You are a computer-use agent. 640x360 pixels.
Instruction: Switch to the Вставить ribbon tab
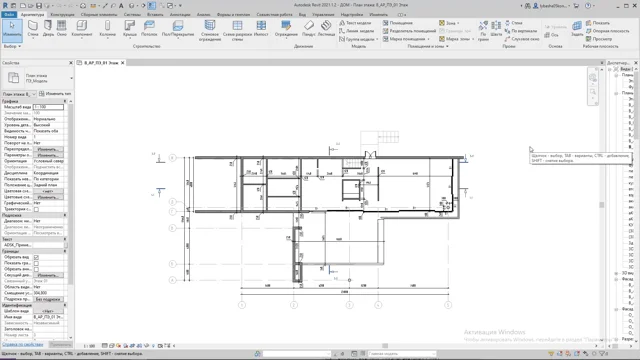[155, 14]
